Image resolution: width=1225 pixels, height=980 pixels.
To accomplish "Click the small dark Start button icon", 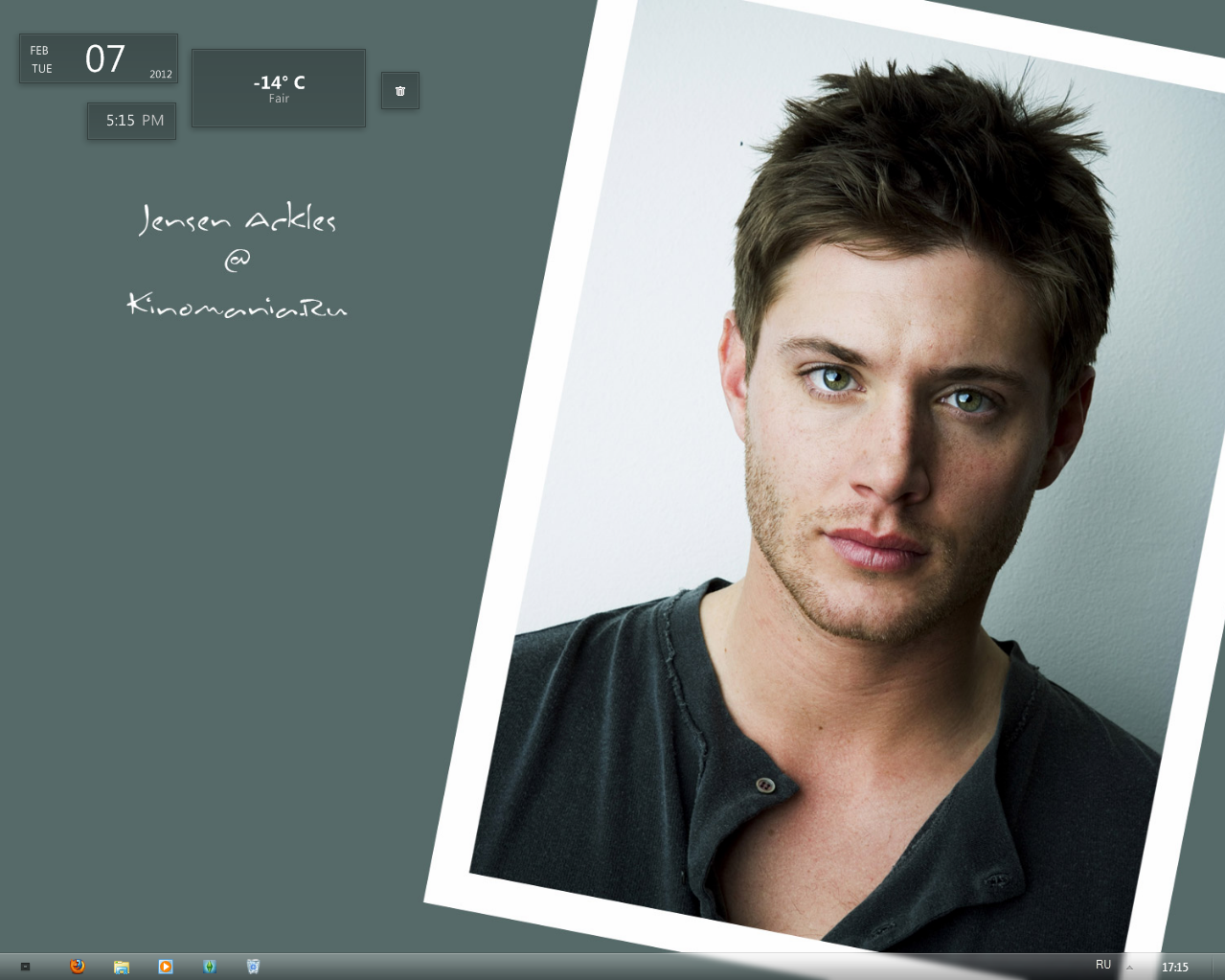I will point(26,967).
